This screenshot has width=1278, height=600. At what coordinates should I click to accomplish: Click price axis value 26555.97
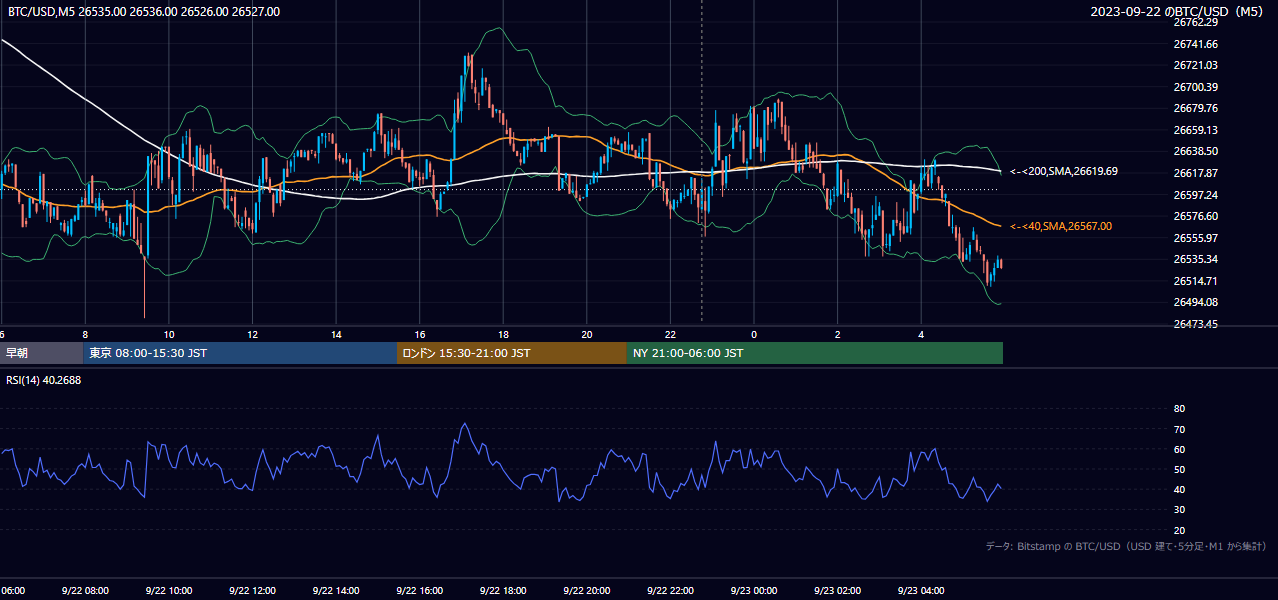1195,238
